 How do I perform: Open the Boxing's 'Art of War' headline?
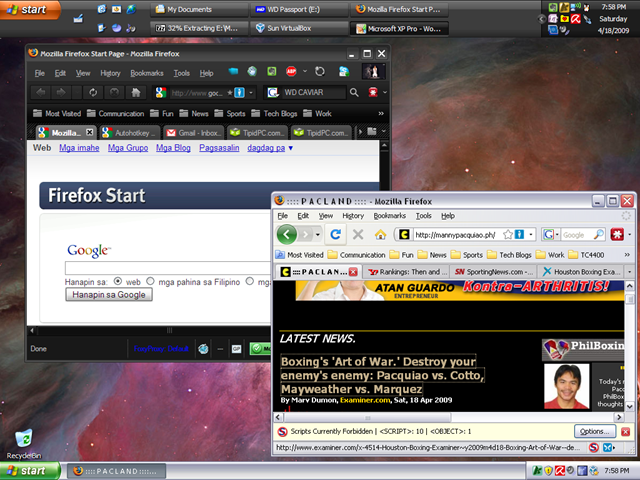[382, 375]
